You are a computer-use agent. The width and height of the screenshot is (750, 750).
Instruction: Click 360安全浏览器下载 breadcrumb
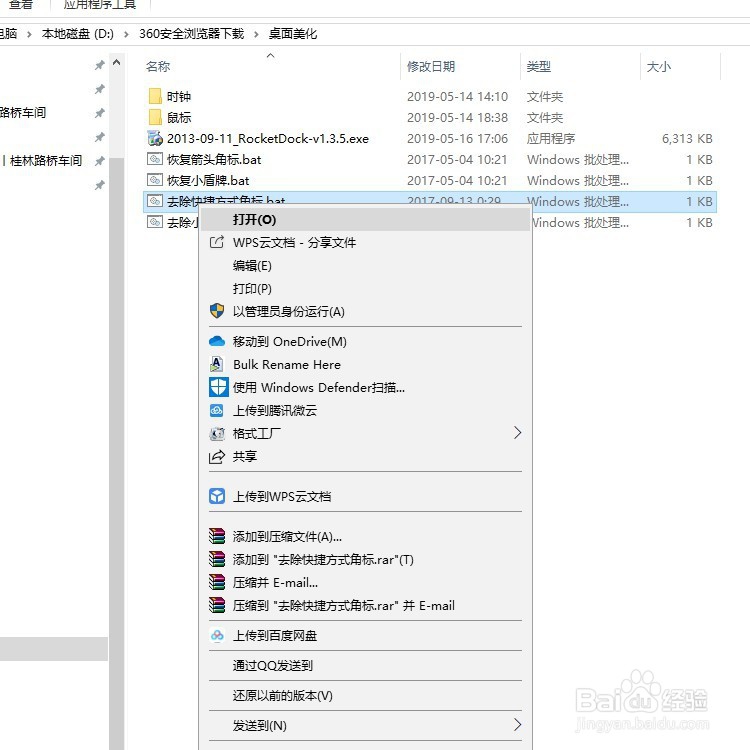coord(191,34)
